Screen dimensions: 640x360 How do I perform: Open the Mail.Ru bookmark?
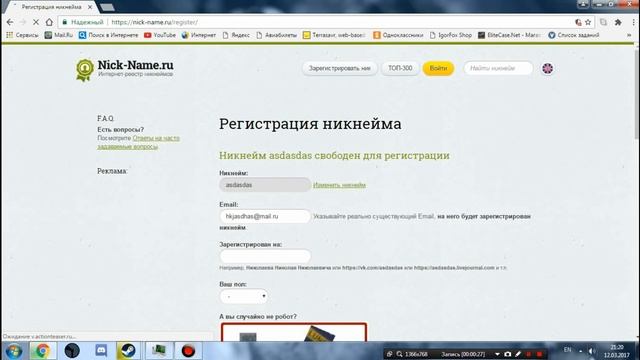coord(59,35)
